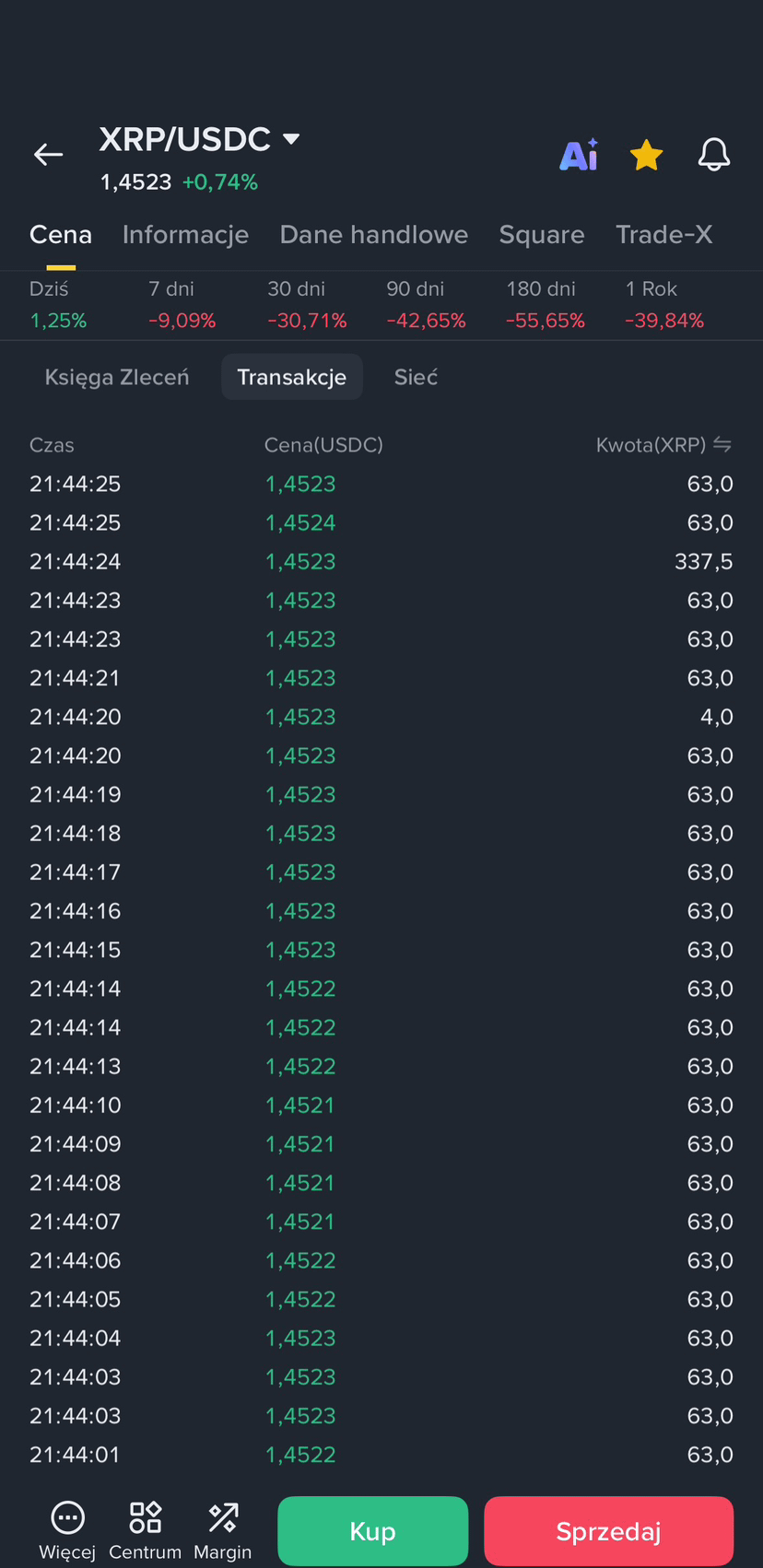
Task: Show the Księga Zleceń order book
Action: click(117, 377)
